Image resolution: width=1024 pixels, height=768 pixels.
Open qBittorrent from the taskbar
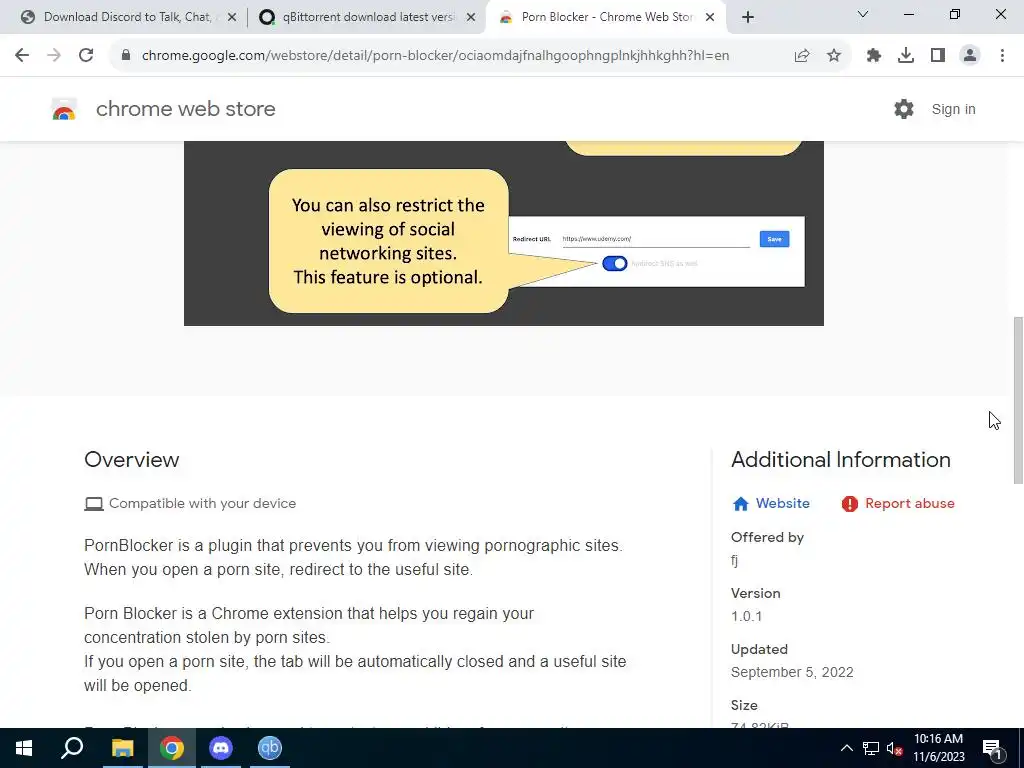[270, 748]
